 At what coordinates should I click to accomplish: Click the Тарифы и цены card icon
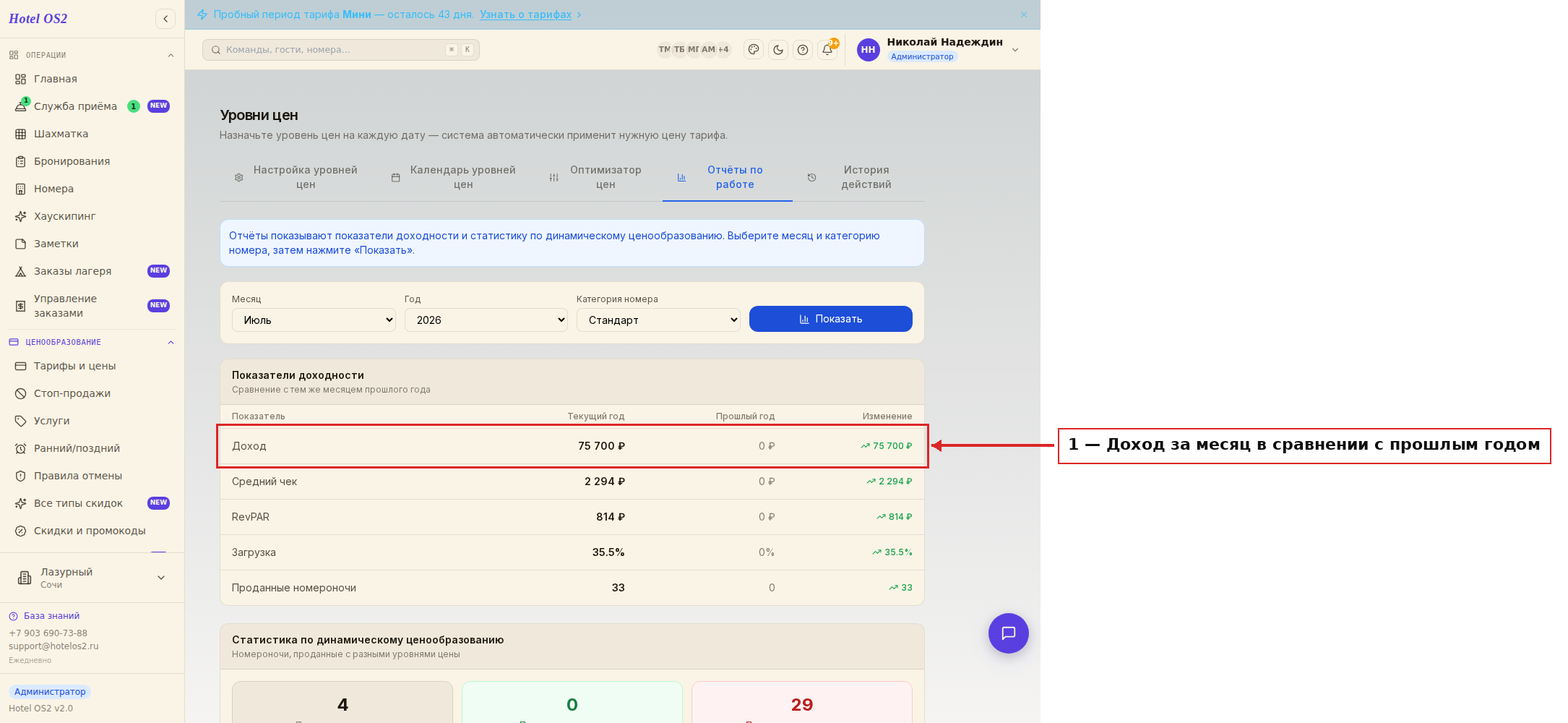tap(21, 366)
